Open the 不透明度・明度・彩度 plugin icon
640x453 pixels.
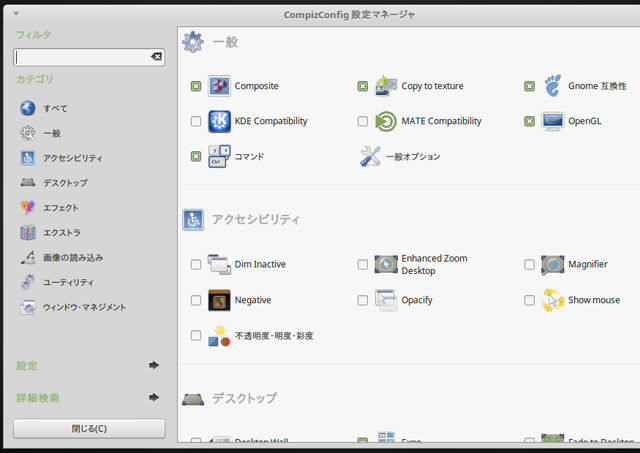[x=219, y=336]
